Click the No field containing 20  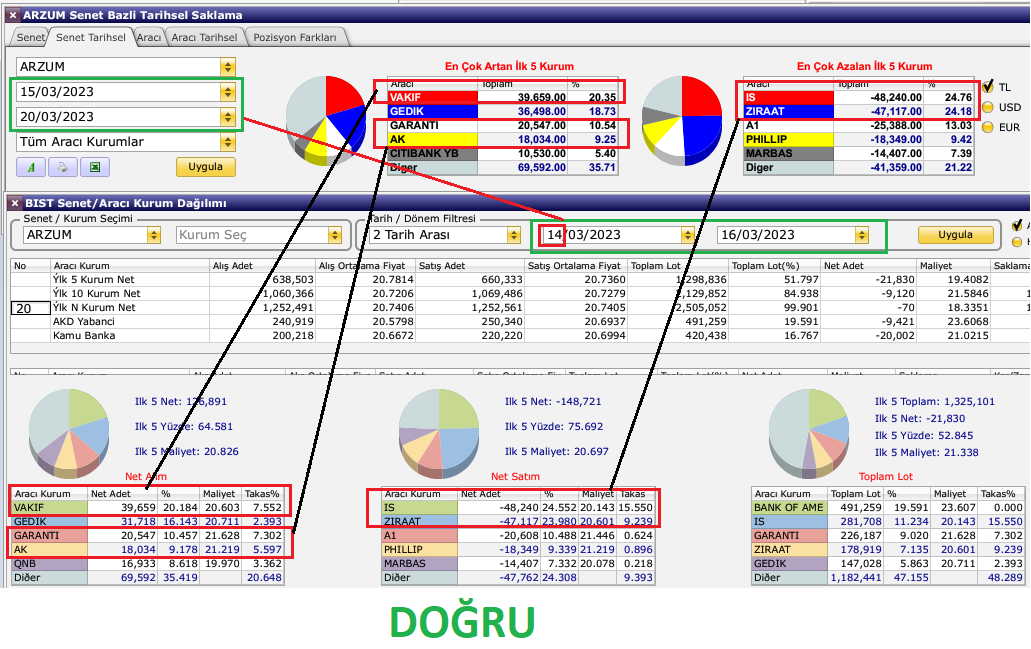click(31, 308)
